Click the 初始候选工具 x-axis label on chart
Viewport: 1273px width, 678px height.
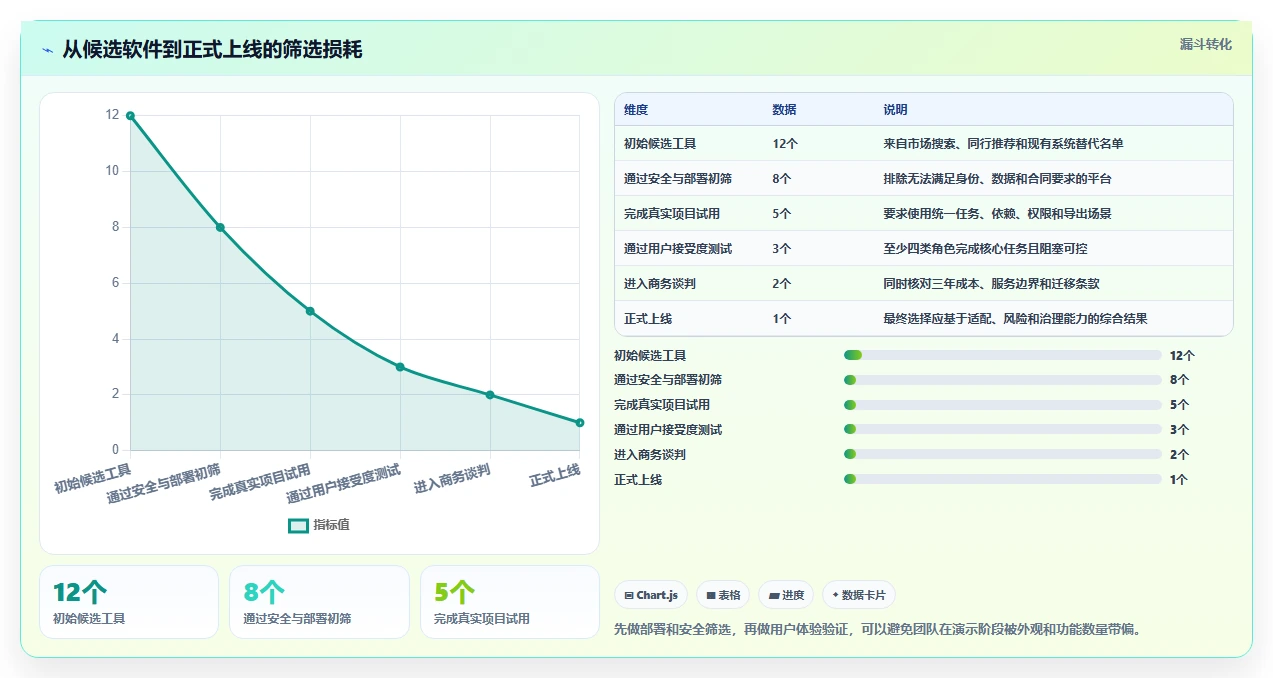(x=93, y=477)
